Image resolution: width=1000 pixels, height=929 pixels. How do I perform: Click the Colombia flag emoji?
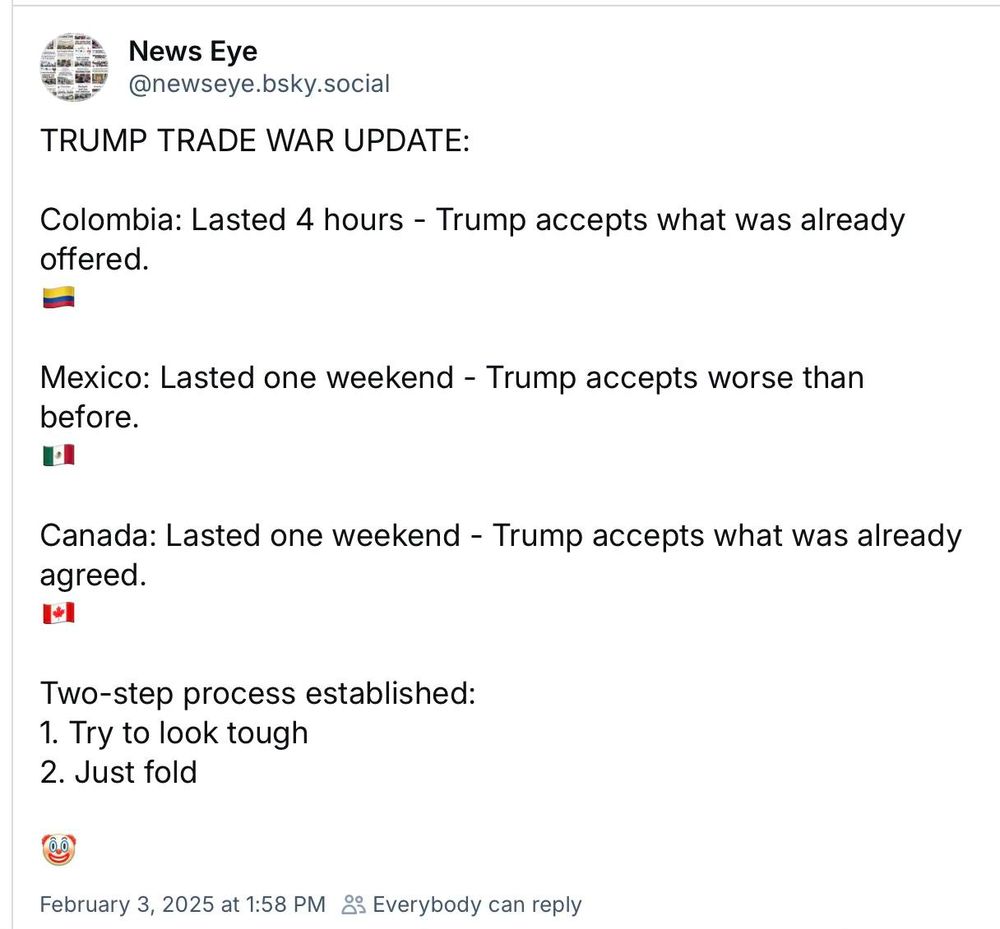[x=58, y=297]
